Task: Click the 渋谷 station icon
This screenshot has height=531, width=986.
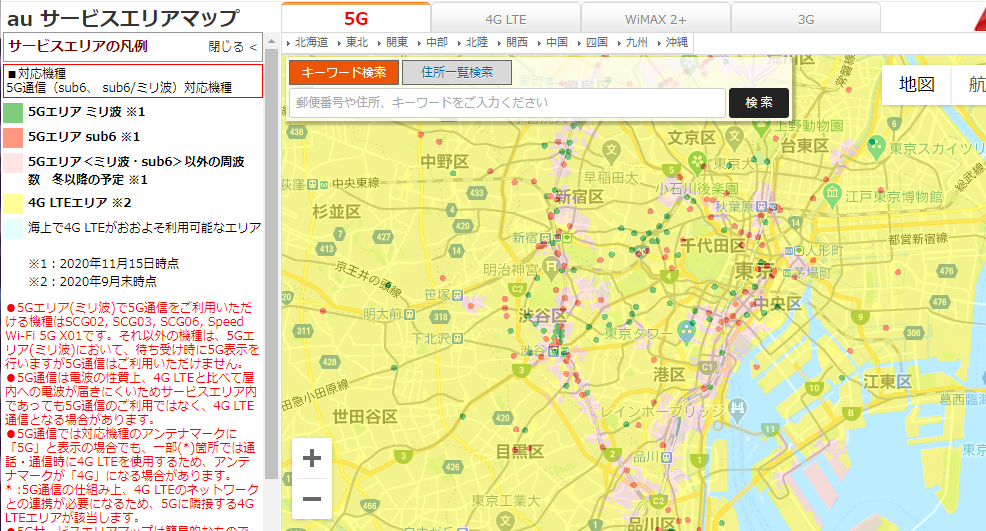Action: pos(554,351)
